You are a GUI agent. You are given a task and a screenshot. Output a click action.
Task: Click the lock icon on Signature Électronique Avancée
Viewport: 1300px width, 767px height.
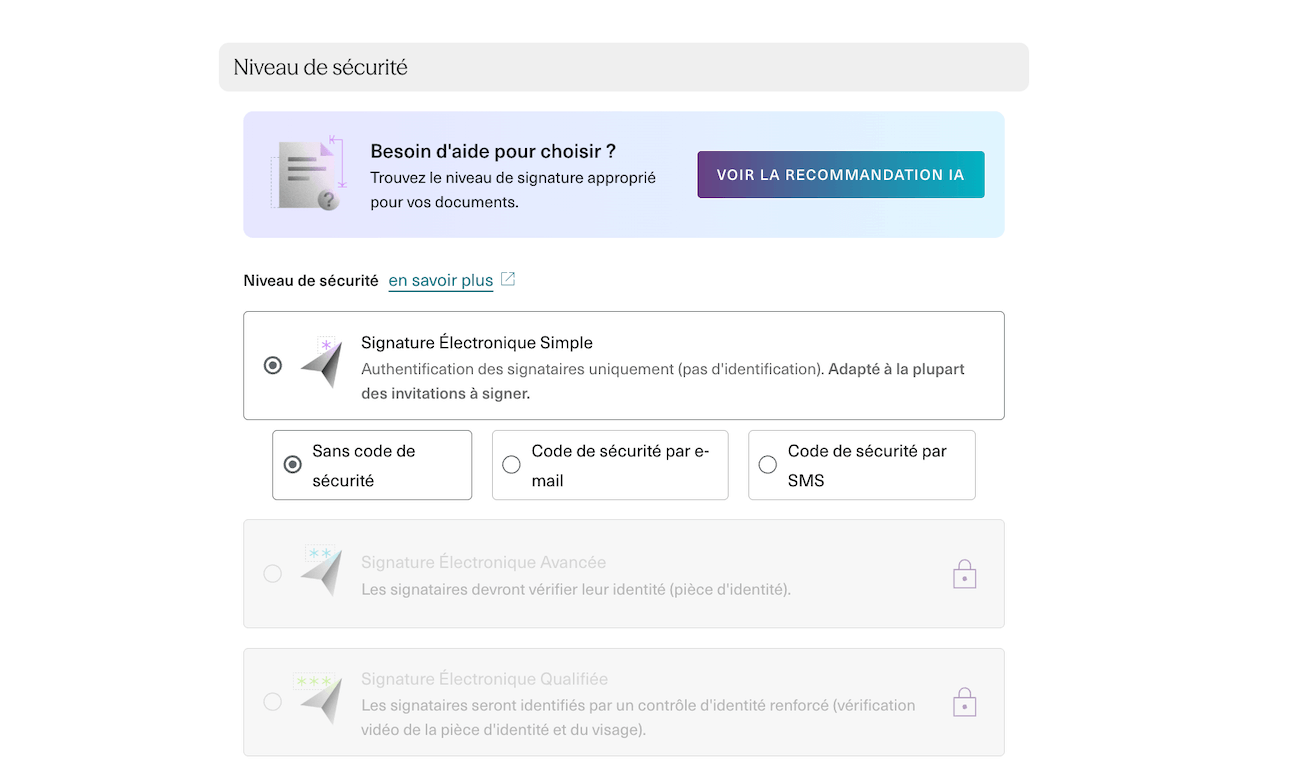(964, 574)
